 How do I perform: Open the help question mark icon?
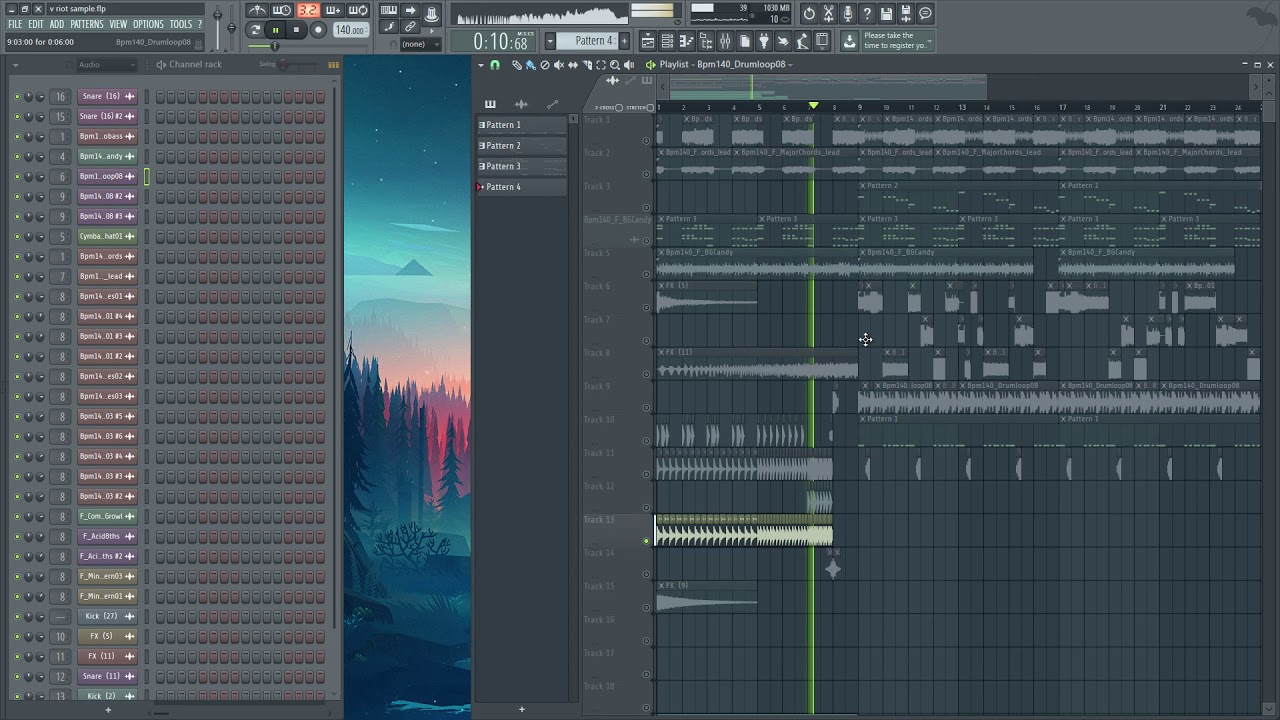tap(867, 13)
